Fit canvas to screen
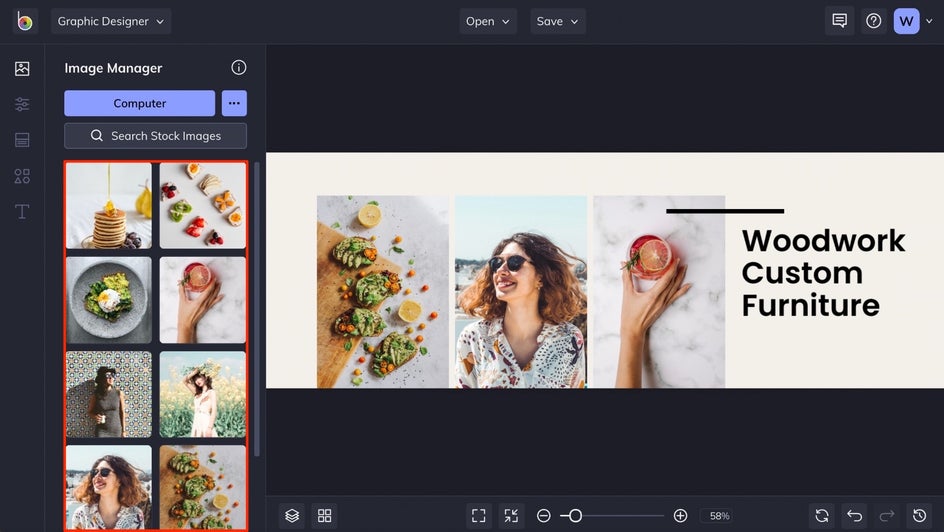Screen dimensions: 944x532 pyautogui.click(x=479, y=516)
